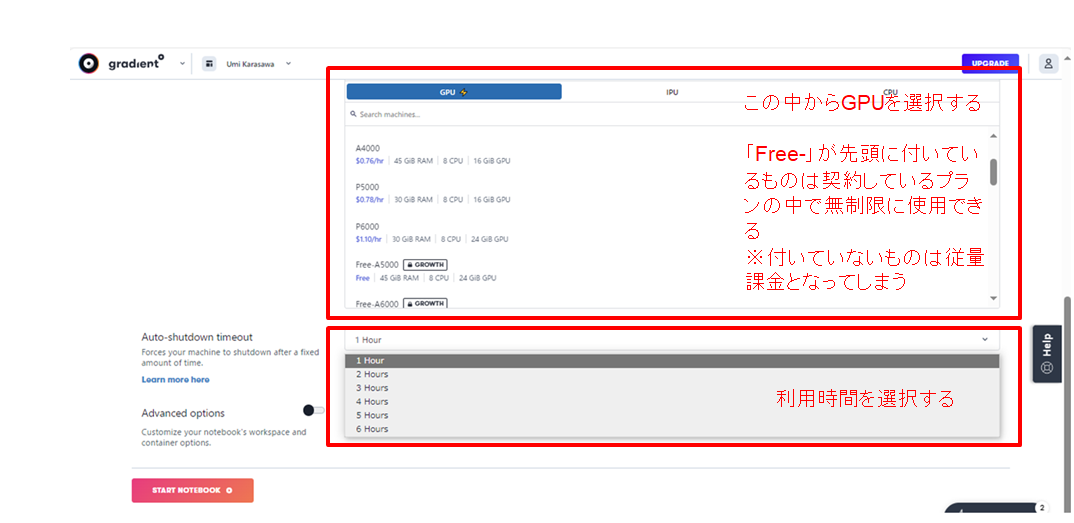Click the GROWTH badge next to Free-A5000
The height and width of the screenshot is (523, 1074).
pos(425,264)
